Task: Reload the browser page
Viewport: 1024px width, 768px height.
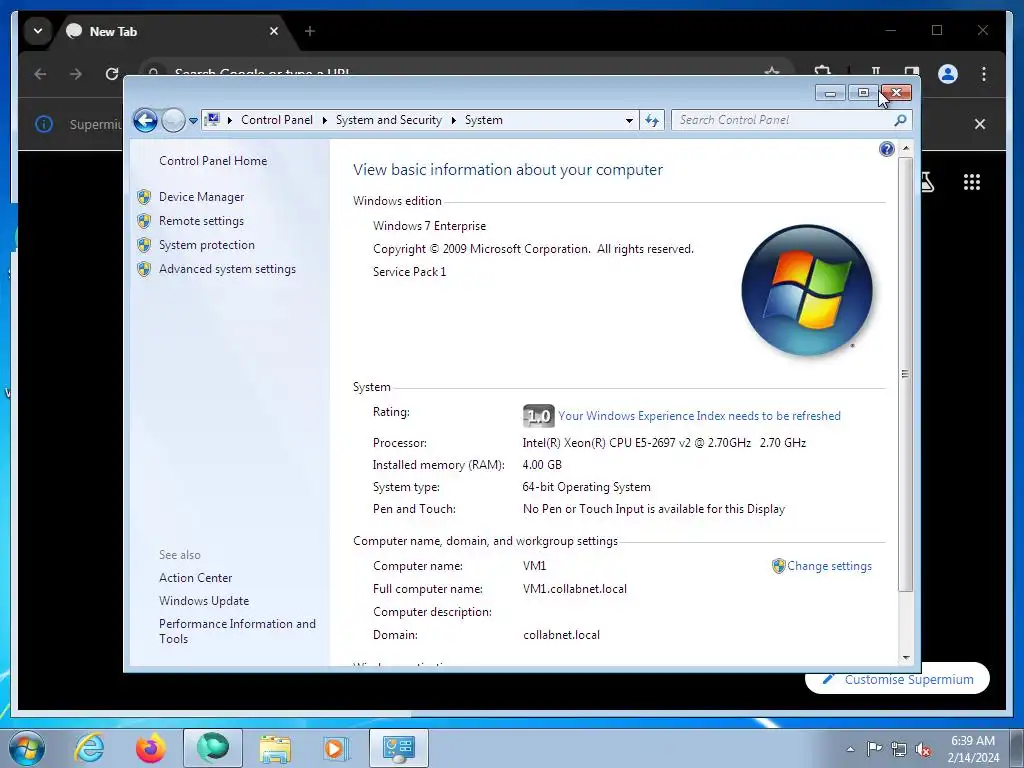Action: 112,74
